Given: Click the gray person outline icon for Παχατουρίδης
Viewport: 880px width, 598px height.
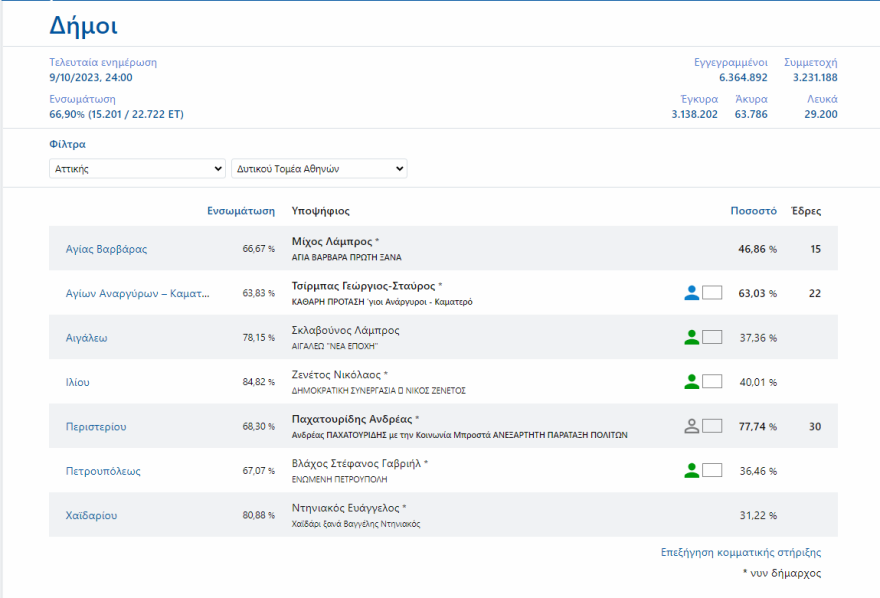Looking at the screenshot, I should coord(691,426).
